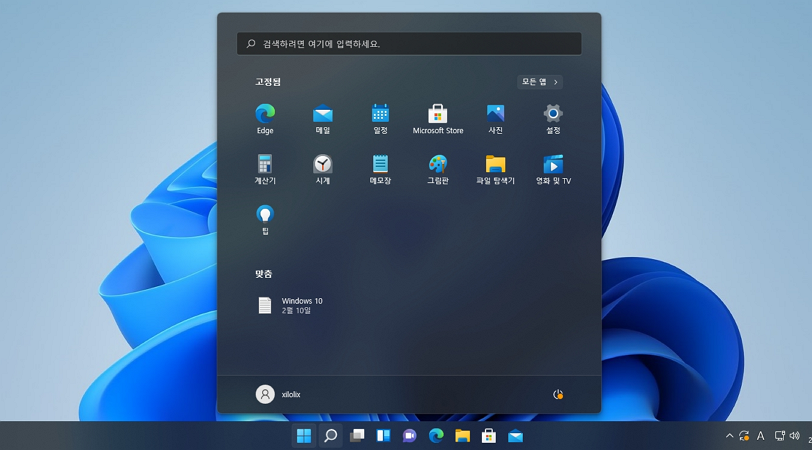This screenshot has width=812, height=450.
Task: Launch the 사진 (Photos) app
Action: 496,119
